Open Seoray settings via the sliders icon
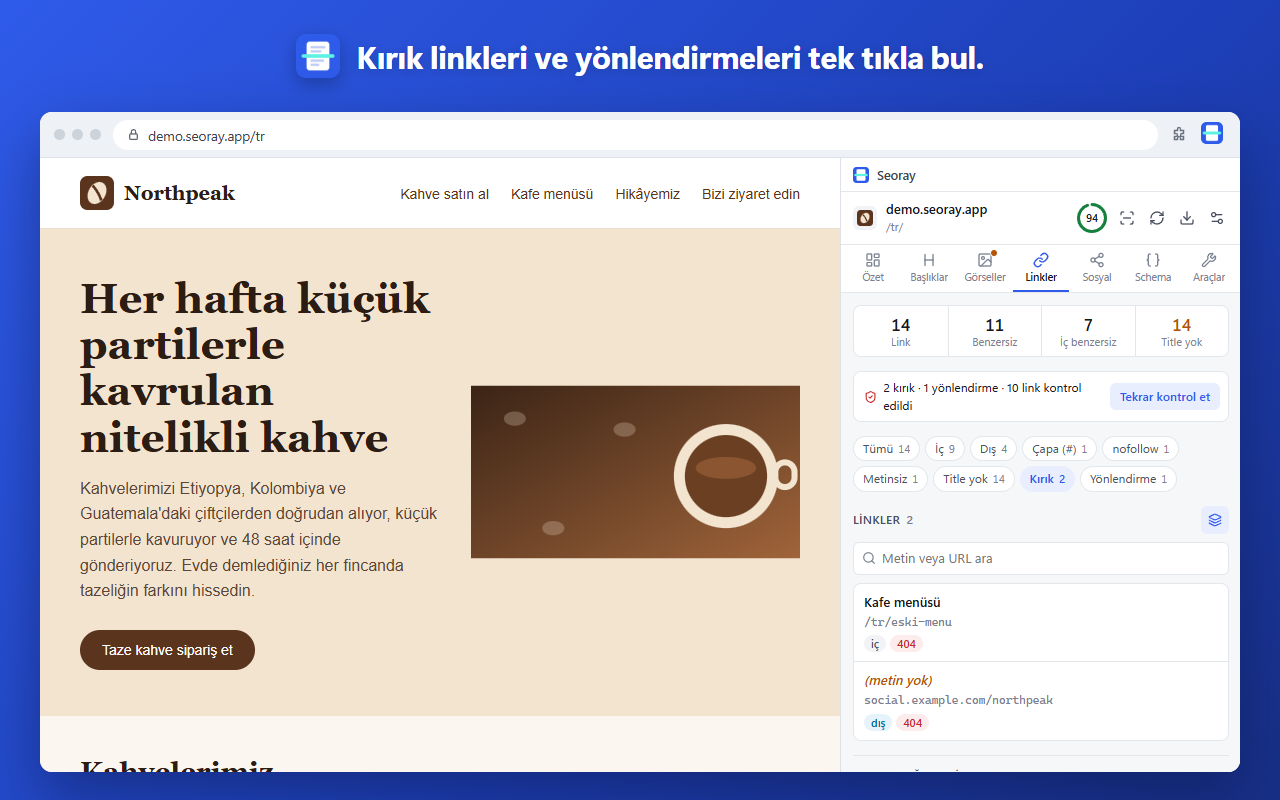Screen dimensions: 1280x800 [1217, 218]
